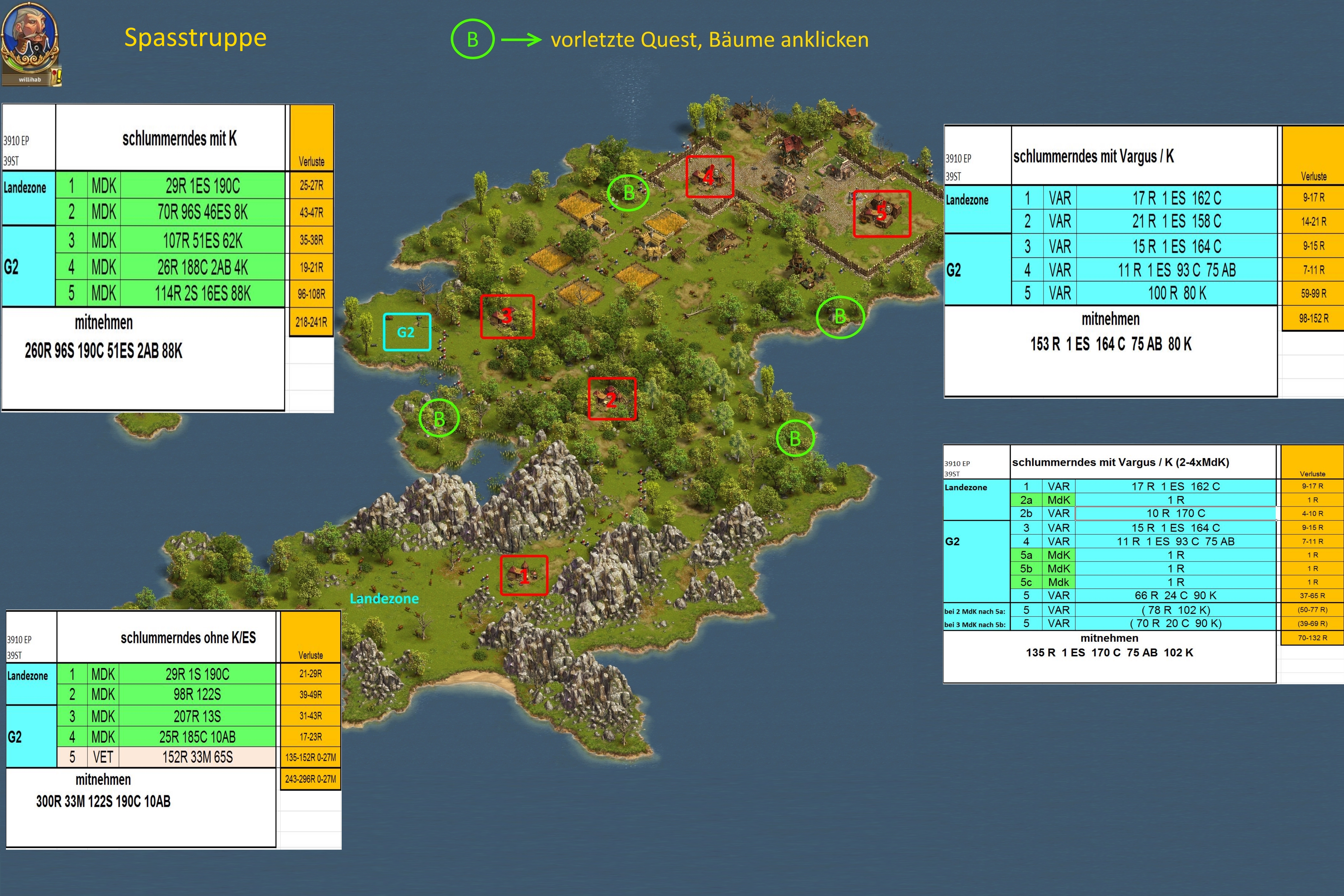This screenshot has height=896, width=1344.
Task: Click B circle near wheat fields
Action: (628, 193)
